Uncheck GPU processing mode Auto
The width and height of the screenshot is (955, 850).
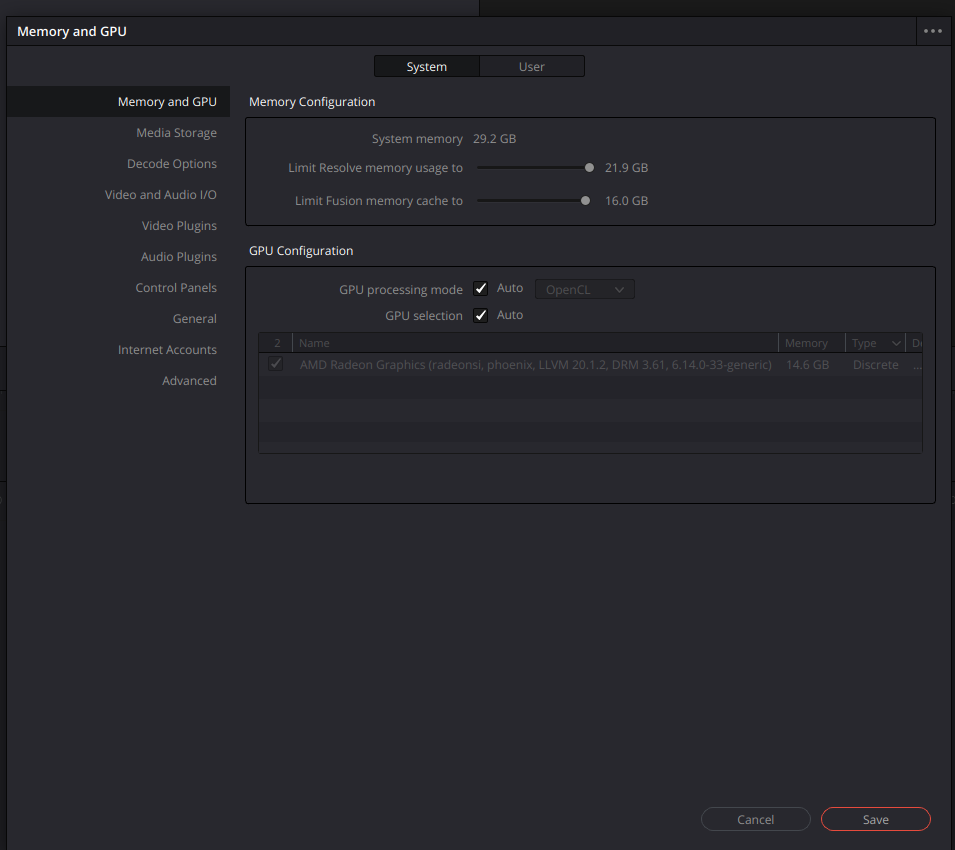click(x=481, y=289)
